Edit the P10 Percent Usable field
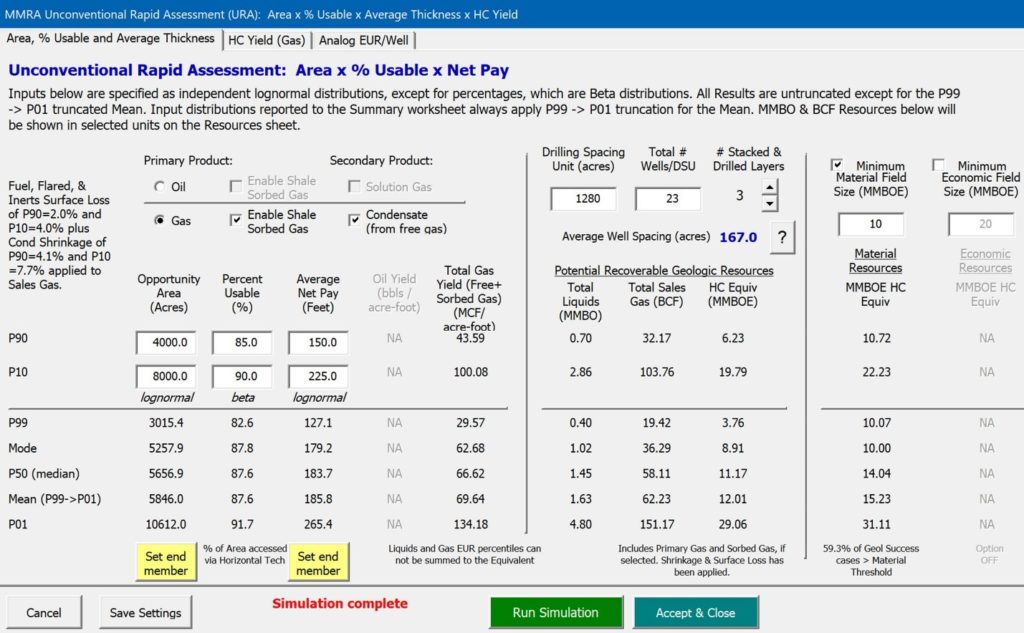 (x=242, y=376)
